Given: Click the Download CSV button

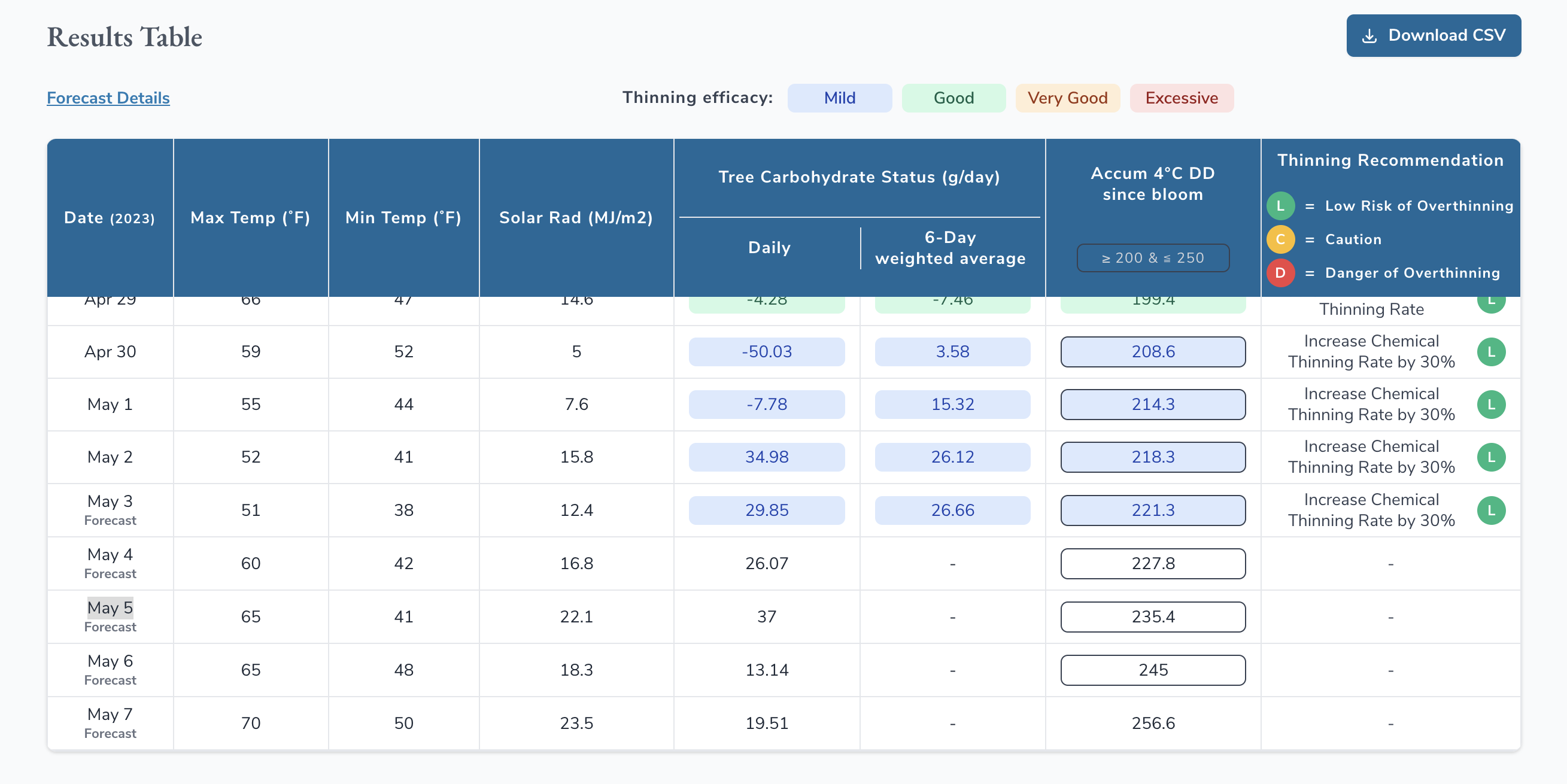Looking at the screenshot, I should click(1432, 35).
